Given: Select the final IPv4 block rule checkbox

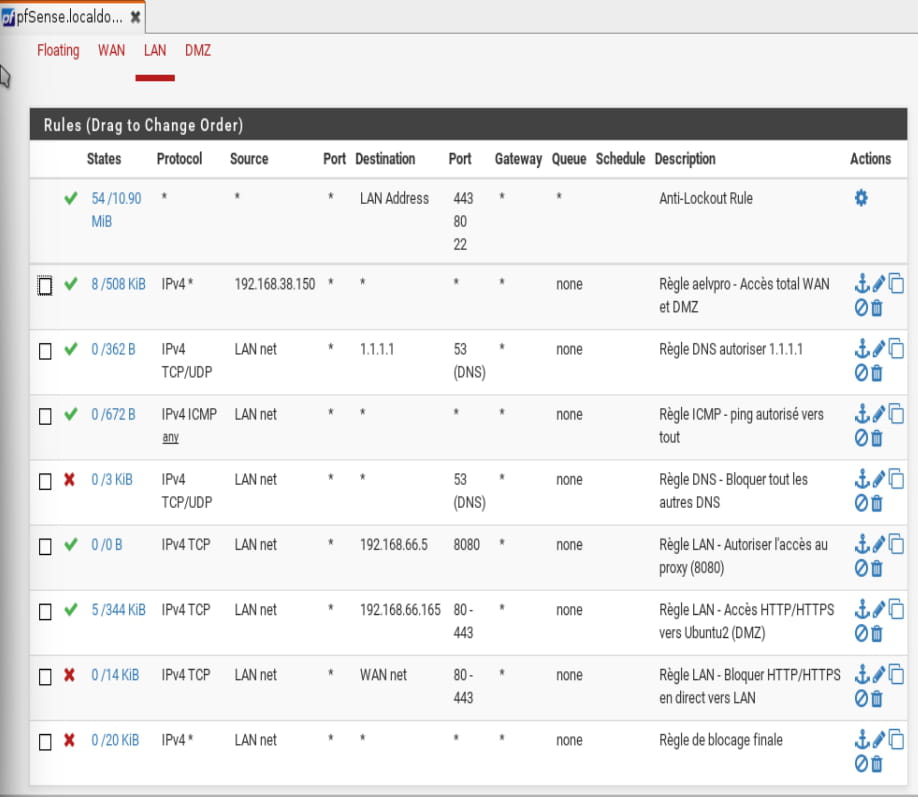Looking at the screenshot, I should click(45, 742).
